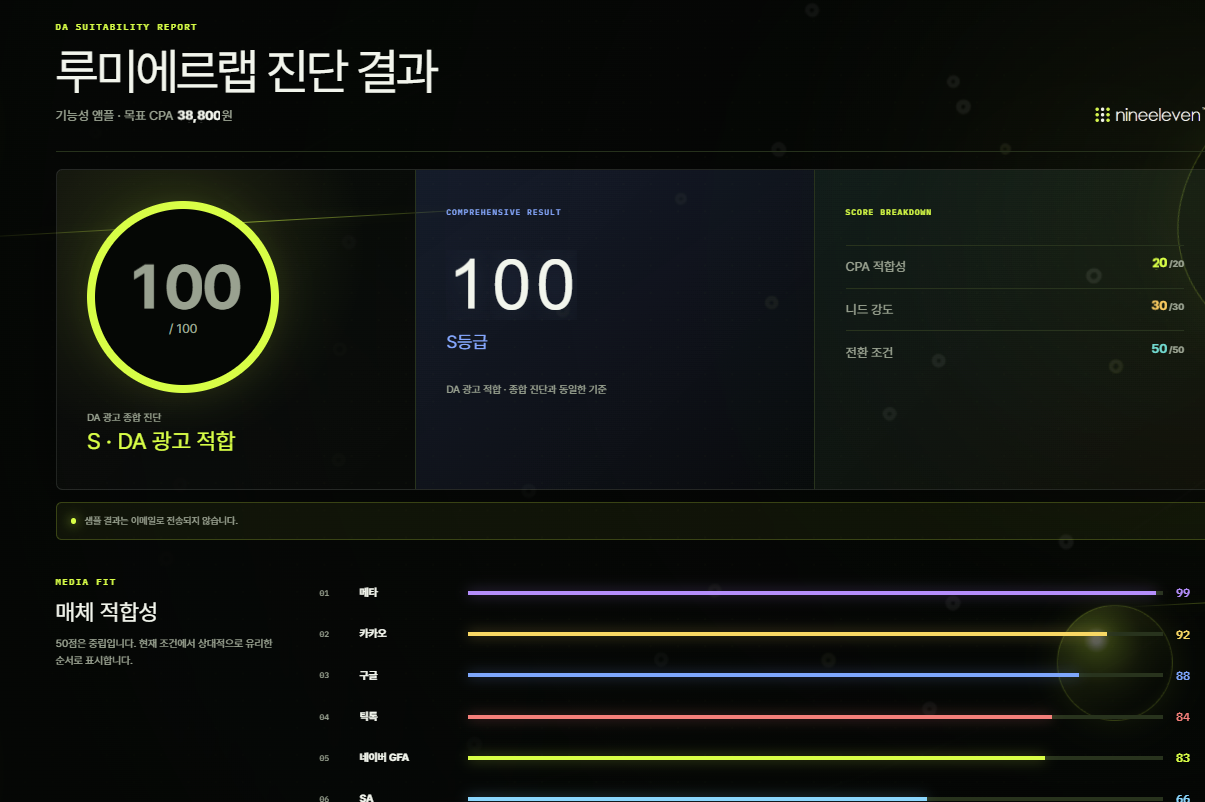Click rank number 02 beside 카카오
The image size is (1205, 802).
pos(324,635)
